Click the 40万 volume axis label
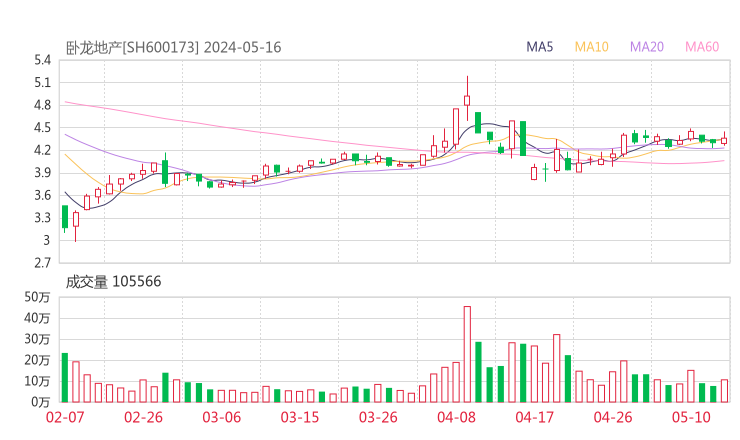This screenshot has width=740, height=440. [x=37, y=318]
